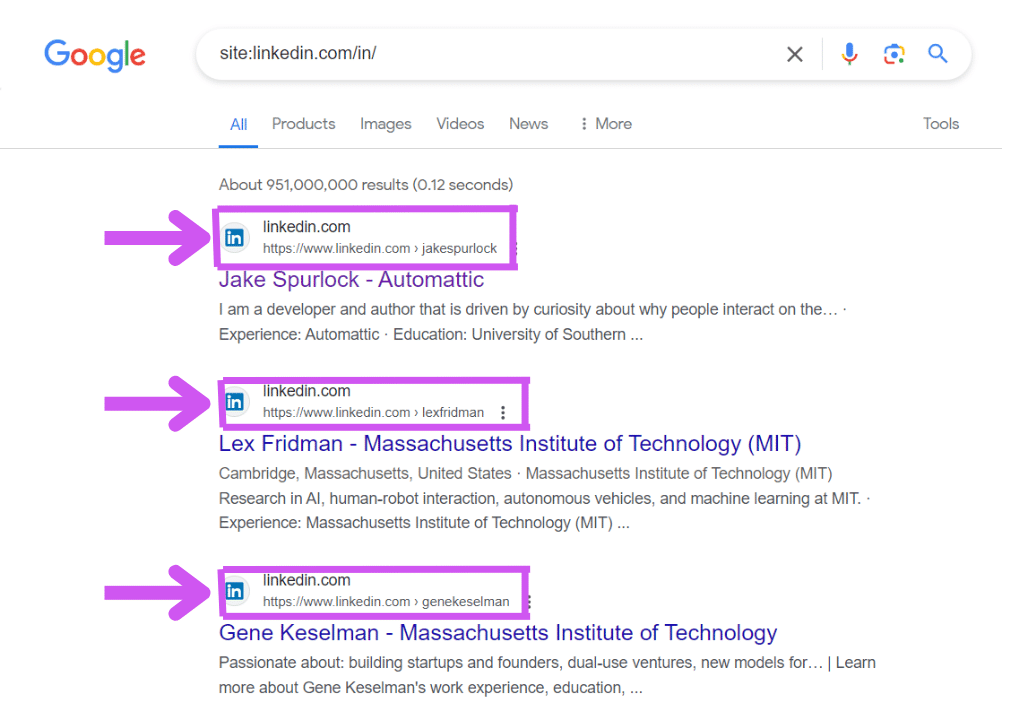Open the Jake Spurlock - Automattic result
Image resolution: width=1009 pixels, height=720 pixels.
click(351, 280)
